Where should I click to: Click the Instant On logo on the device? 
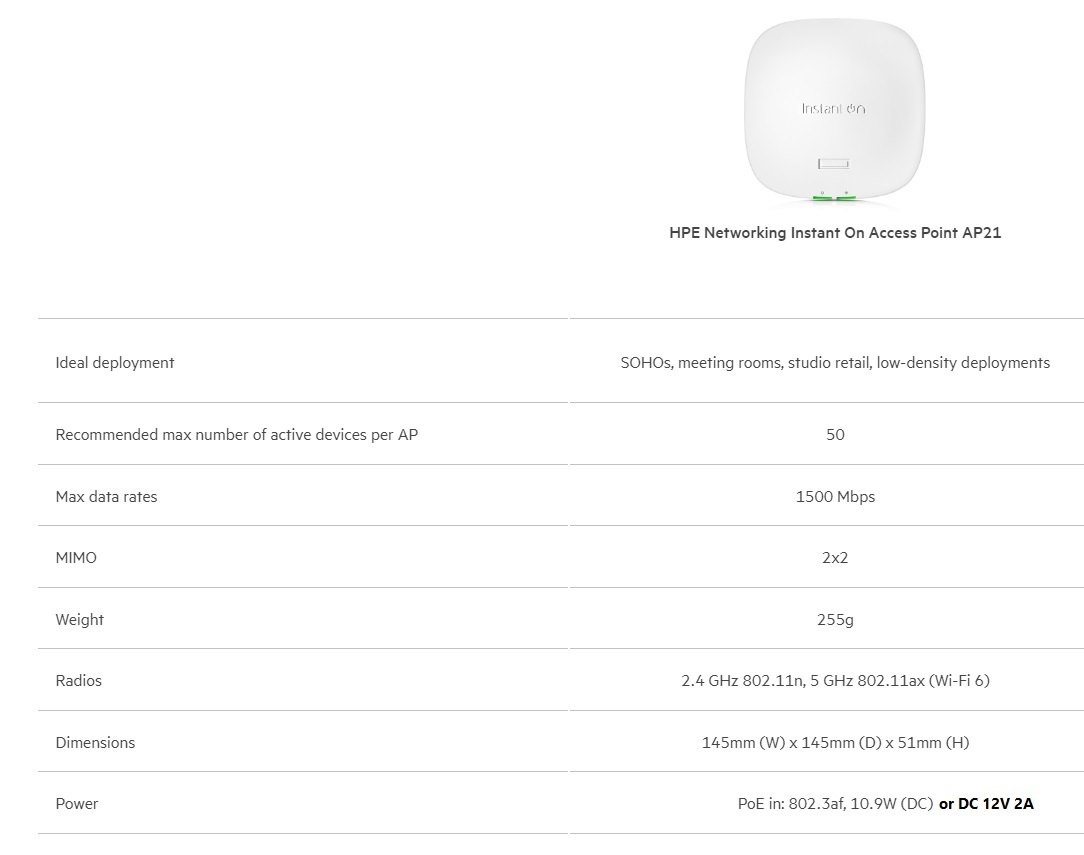point(833,108)
